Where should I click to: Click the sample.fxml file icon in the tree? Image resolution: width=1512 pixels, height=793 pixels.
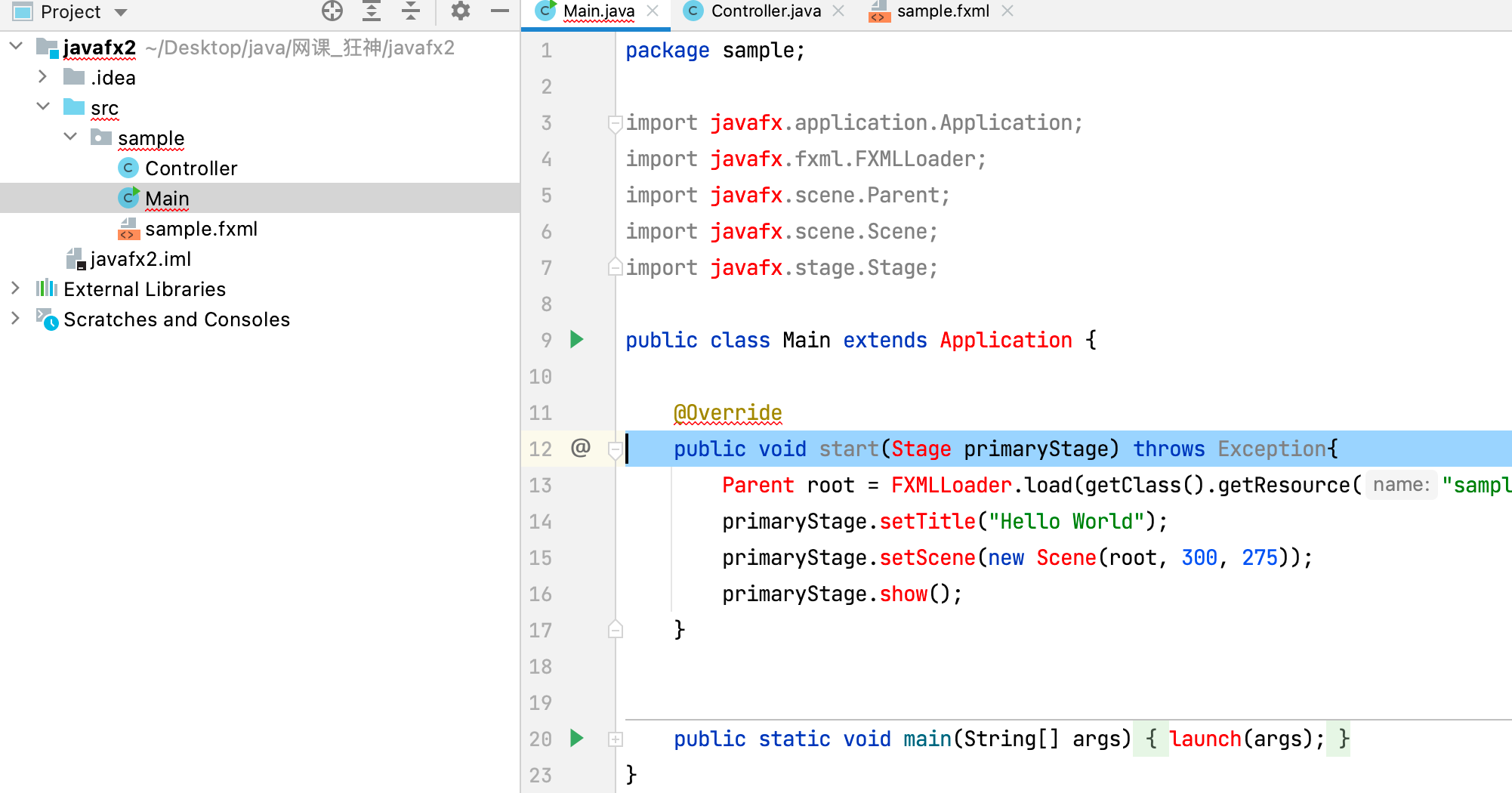coord(128,228)
